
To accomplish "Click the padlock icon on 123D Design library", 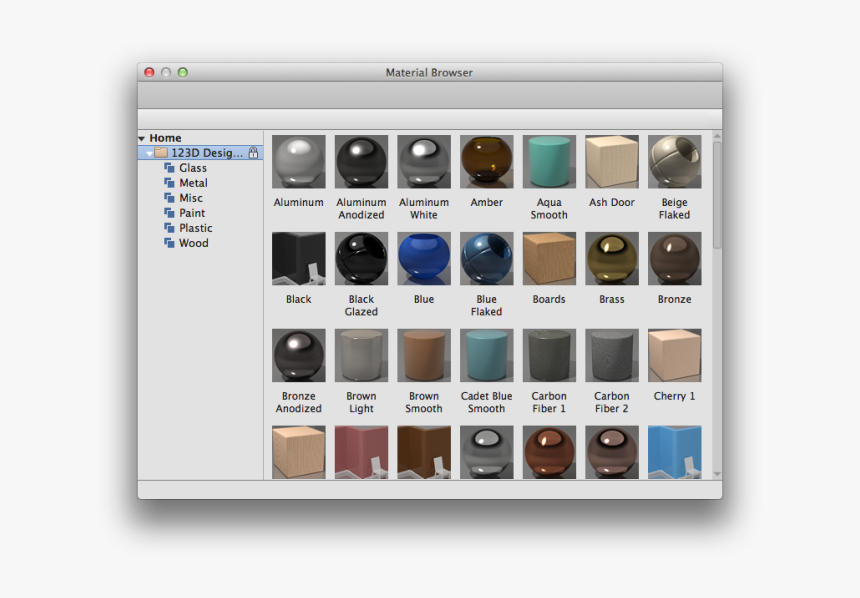I will [255, 152].
